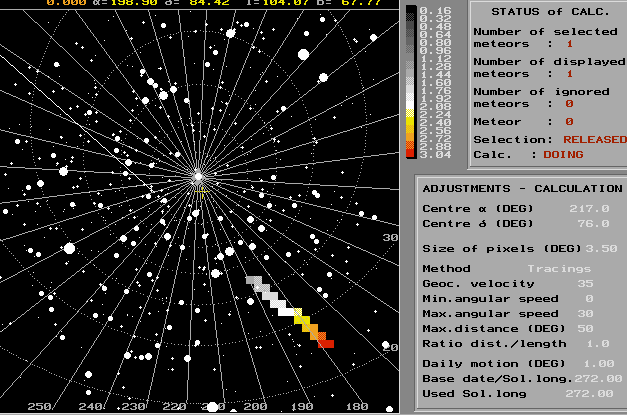This screenshot has width=627, height=417.
Task: Click the Base date/Sol. long. value
Action: pyautogui.click(x=597, y=377)
